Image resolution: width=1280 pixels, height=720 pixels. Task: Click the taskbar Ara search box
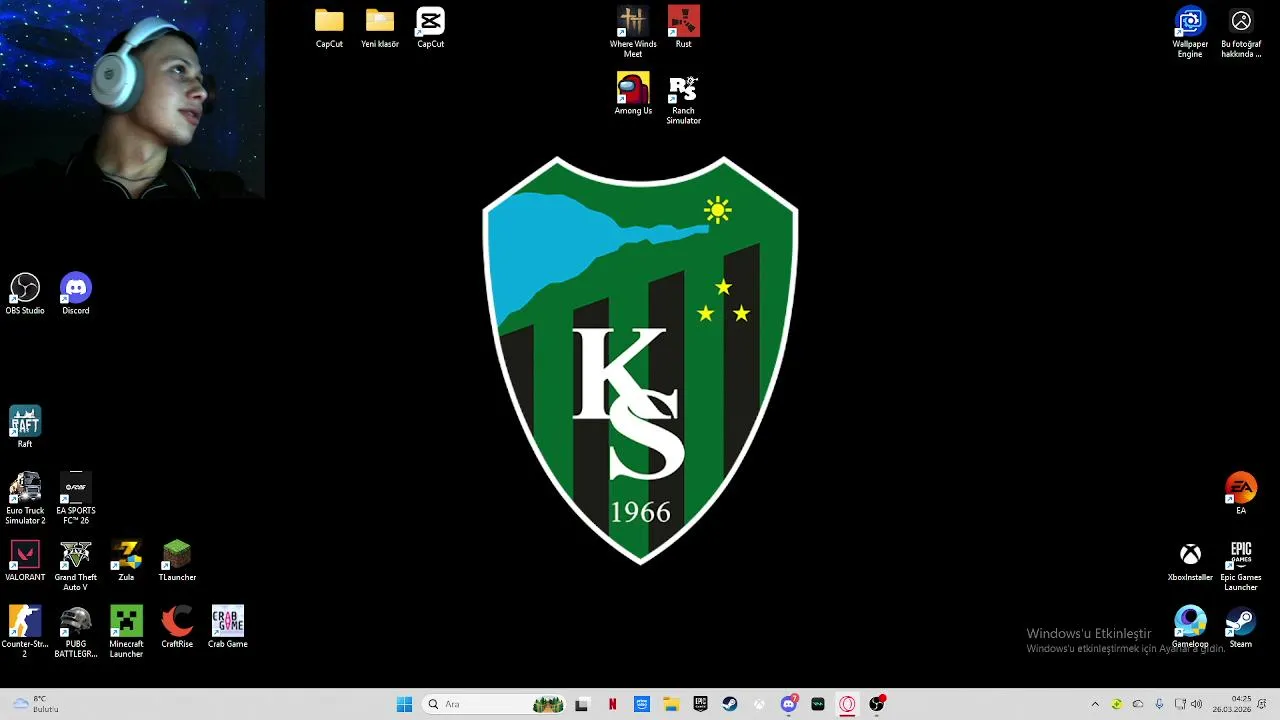pos(494,704)
